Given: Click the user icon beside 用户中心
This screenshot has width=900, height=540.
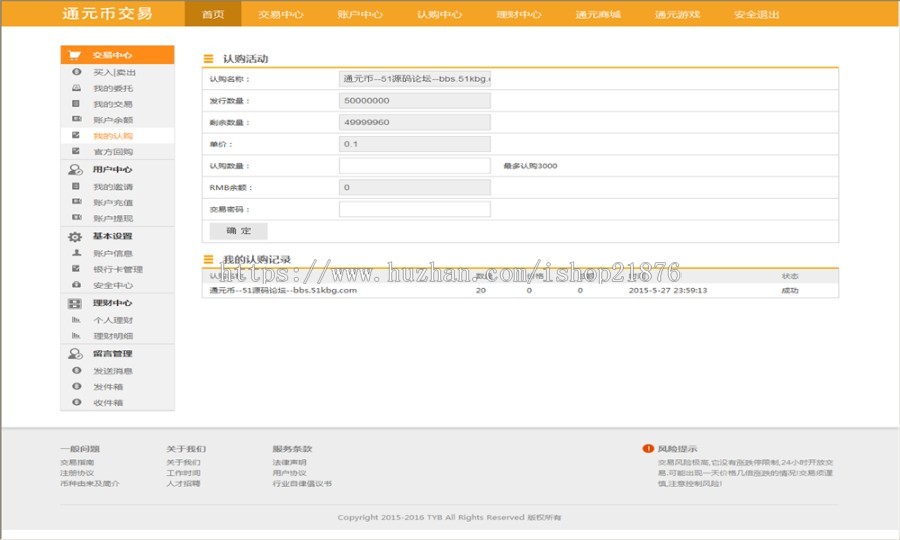Looking at the screenshot, I should (75, 170).
